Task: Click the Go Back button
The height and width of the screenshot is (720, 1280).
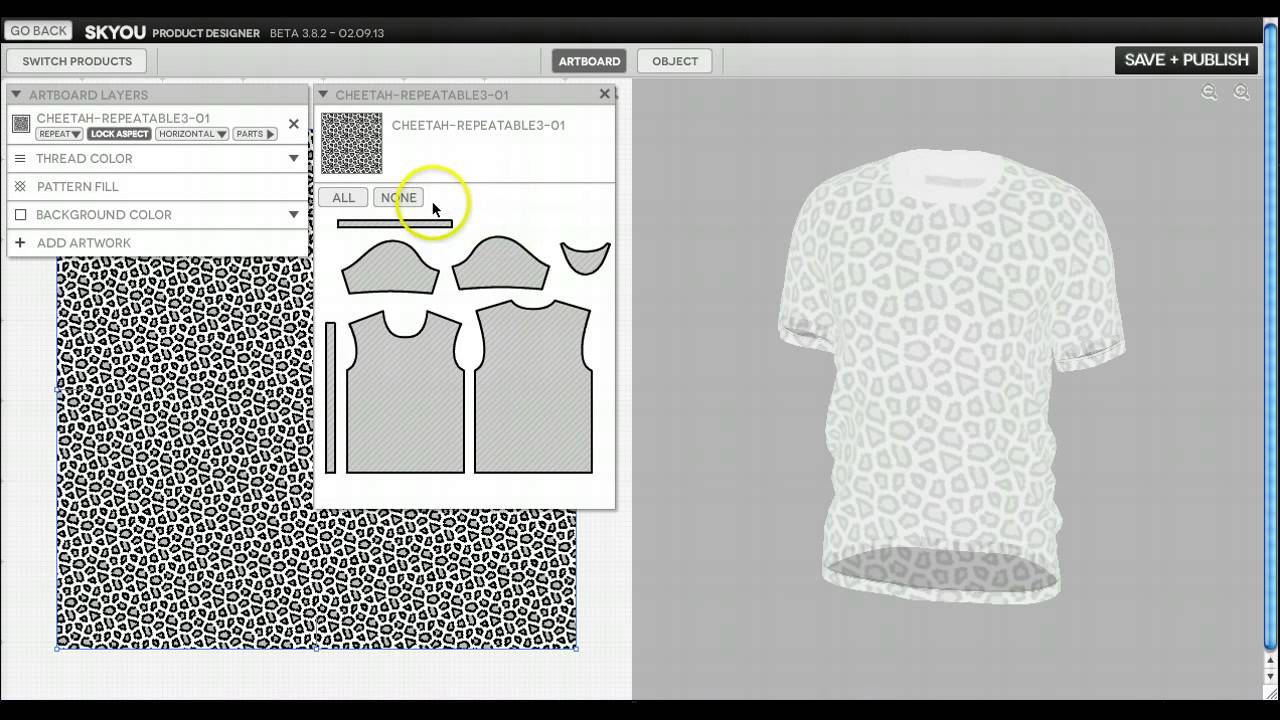Action: click(x=38, y=31)
